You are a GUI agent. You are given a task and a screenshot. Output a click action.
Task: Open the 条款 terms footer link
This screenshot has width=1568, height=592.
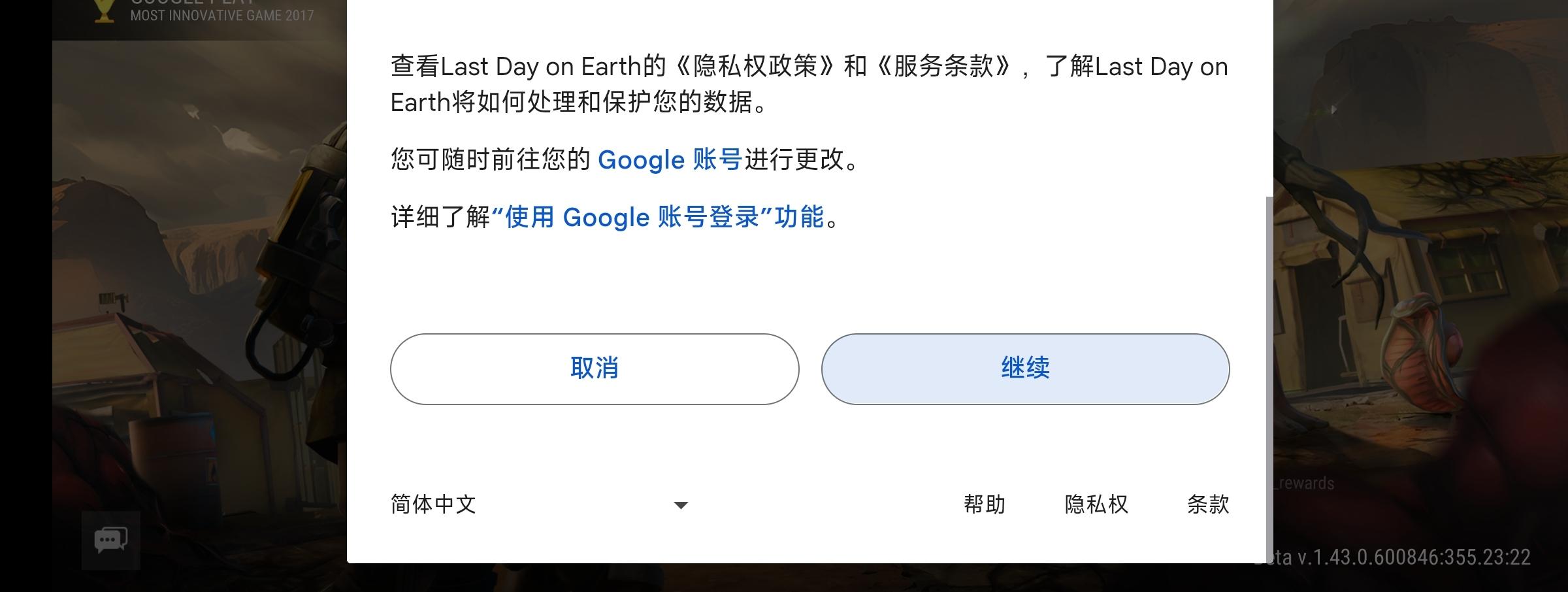click(x=1207, y=504)
